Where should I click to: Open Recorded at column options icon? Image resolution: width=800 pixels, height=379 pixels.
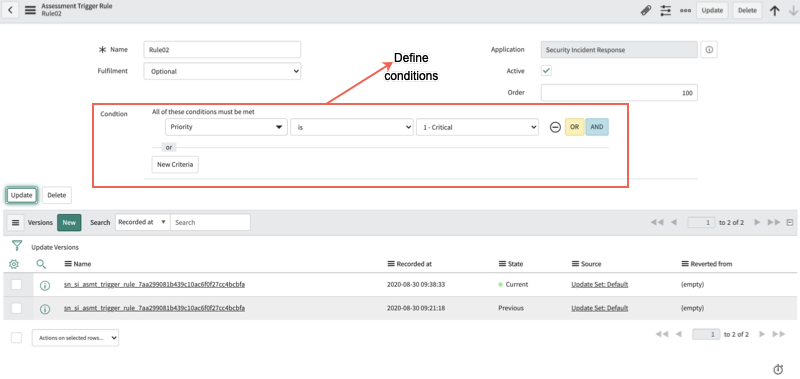[392, 264]
